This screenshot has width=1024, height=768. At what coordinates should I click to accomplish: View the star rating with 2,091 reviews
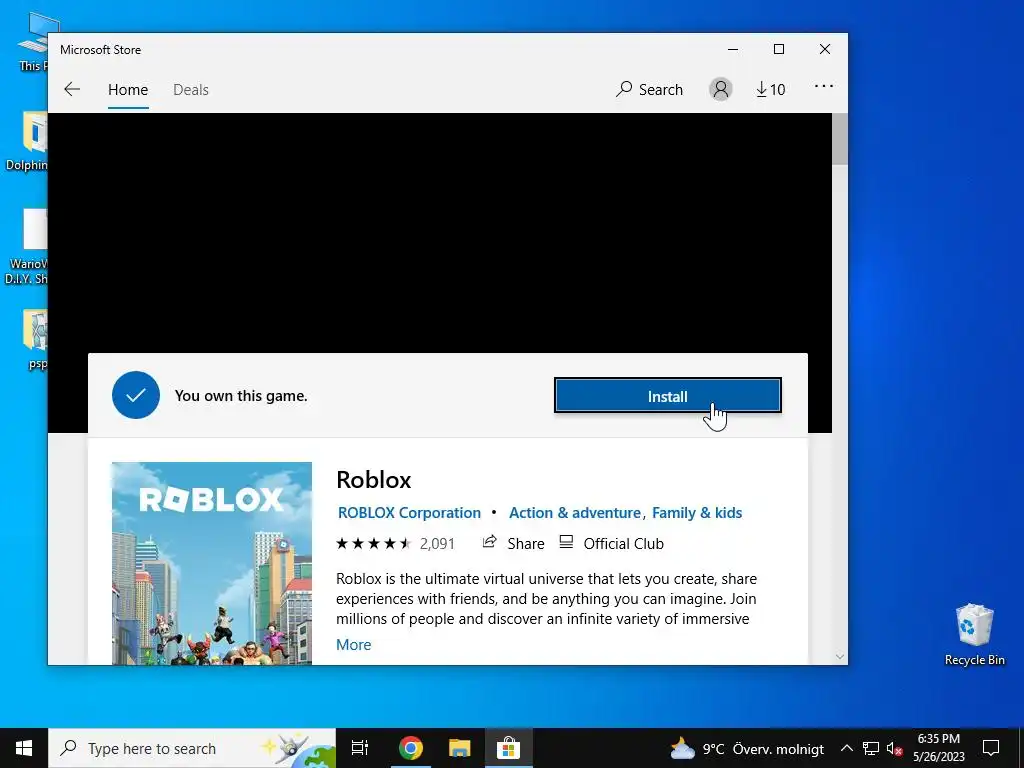(x=395, y=543)
